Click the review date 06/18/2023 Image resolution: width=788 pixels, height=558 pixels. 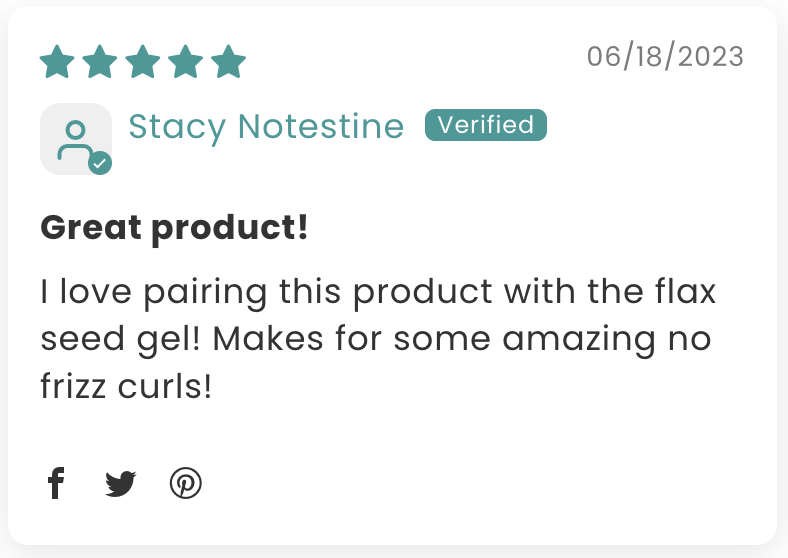(665, 56)
